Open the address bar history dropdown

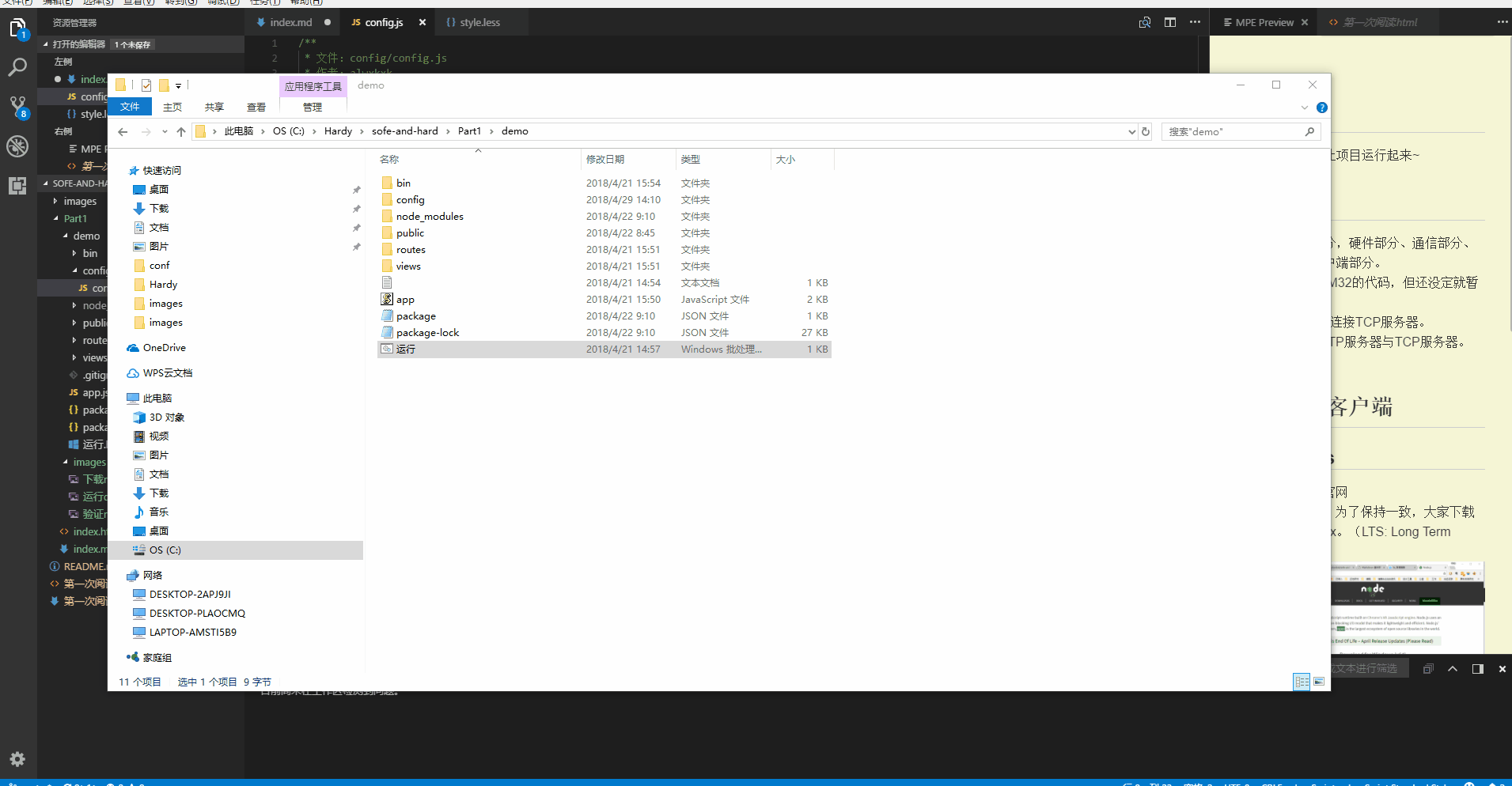click(1131, 131)
